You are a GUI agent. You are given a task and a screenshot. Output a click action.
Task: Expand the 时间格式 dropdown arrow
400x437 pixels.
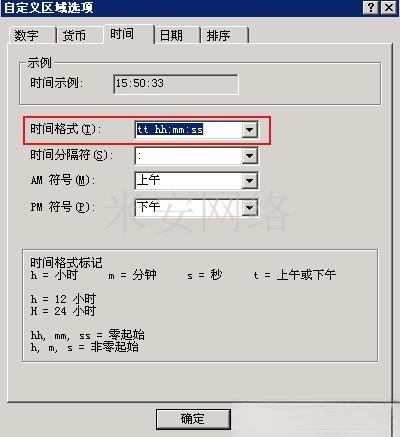click(249, 130)
